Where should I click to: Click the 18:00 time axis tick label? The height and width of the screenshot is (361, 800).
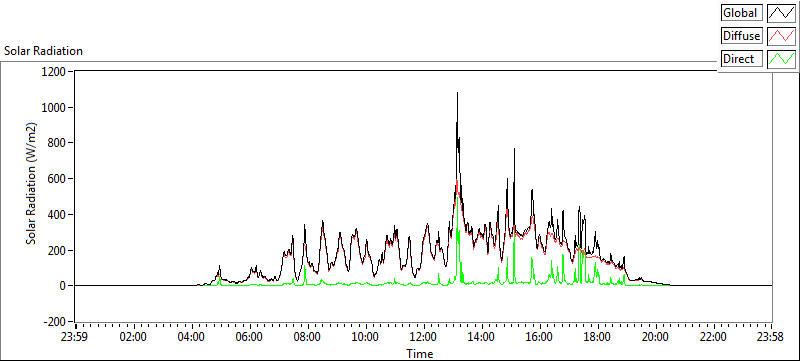[x=597, y=337]
